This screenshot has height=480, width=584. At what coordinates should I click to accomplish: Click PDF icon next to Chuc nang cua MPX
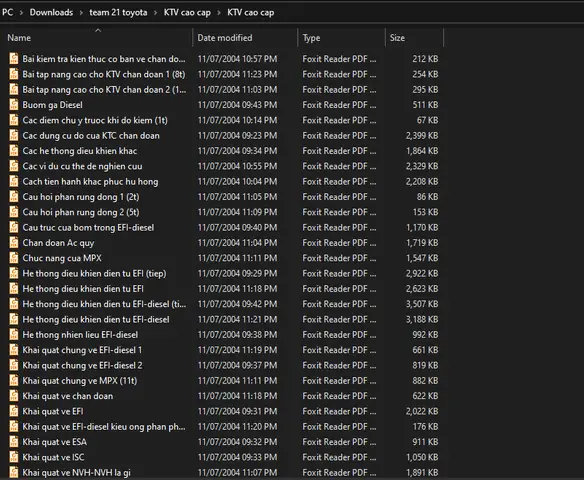pyautogui.click(x=14, y=258)
